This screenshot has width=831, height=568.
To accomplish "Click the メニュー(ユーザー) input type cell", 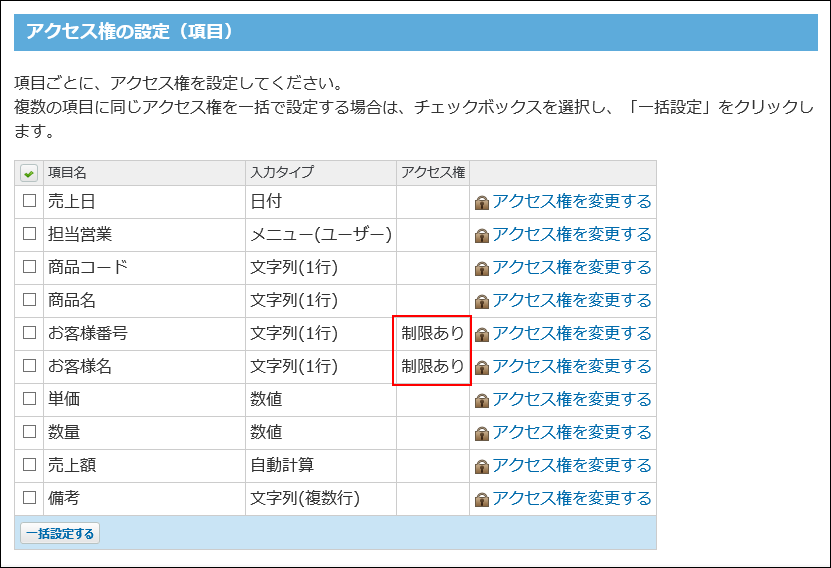I will [x=321, y=234].
